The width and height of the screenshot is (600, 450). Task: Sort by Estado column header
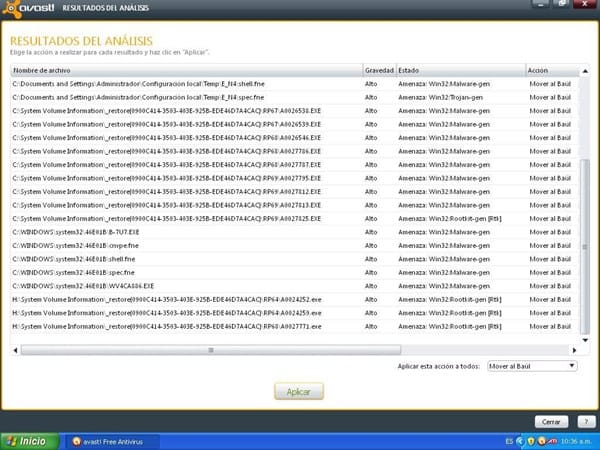click(461, 70)
